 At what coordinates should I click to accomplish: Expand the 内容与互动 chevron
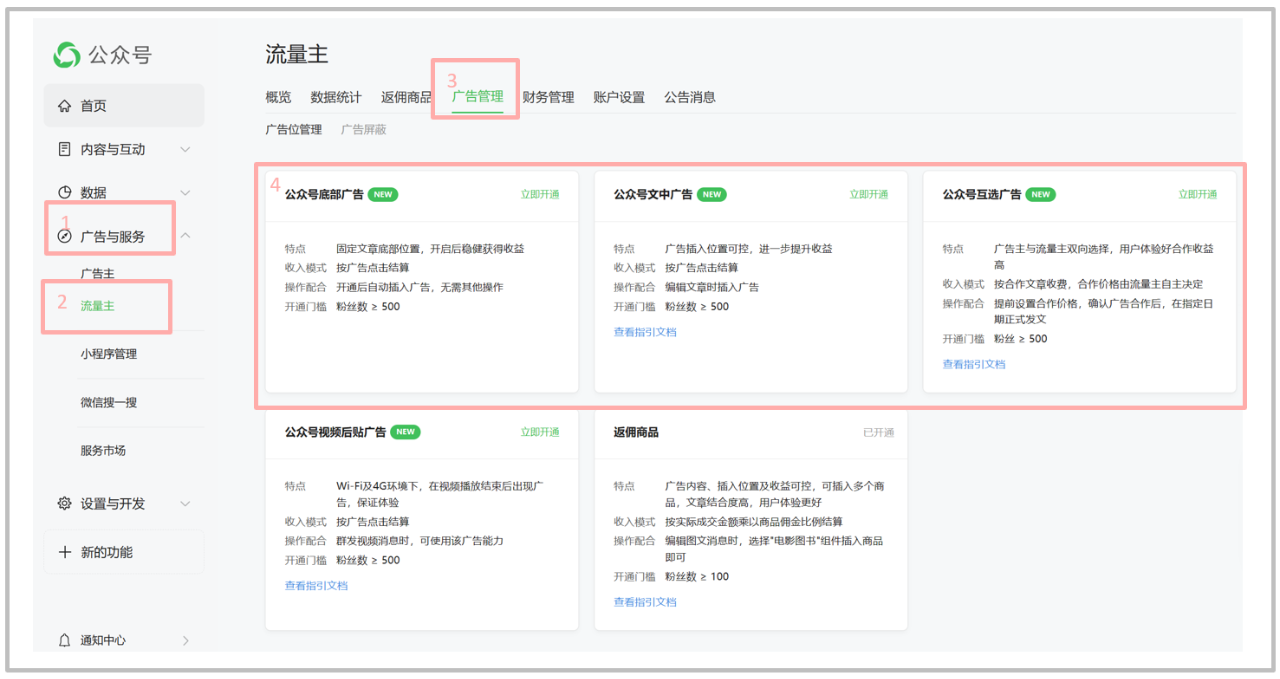(185, 150)
